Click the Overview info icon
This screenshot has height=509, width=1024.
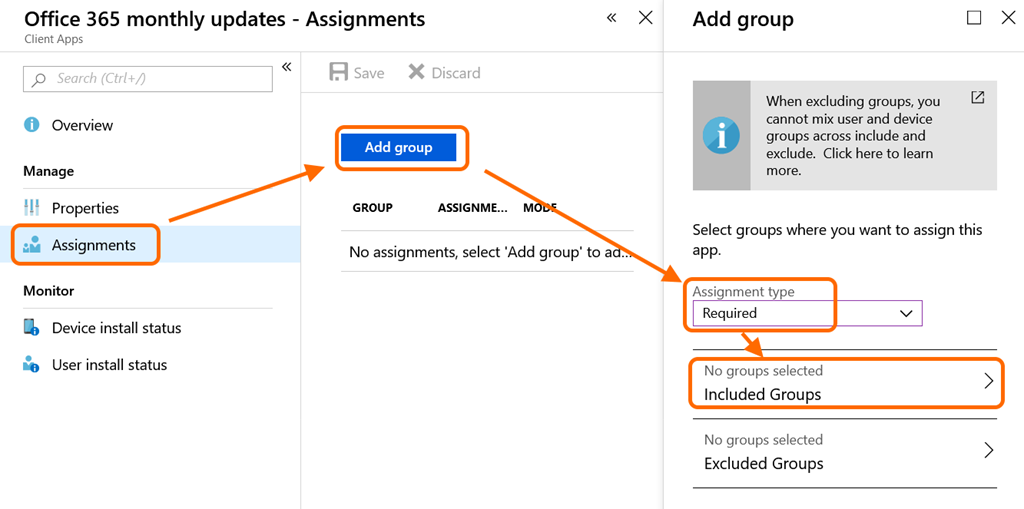[32, 125]
